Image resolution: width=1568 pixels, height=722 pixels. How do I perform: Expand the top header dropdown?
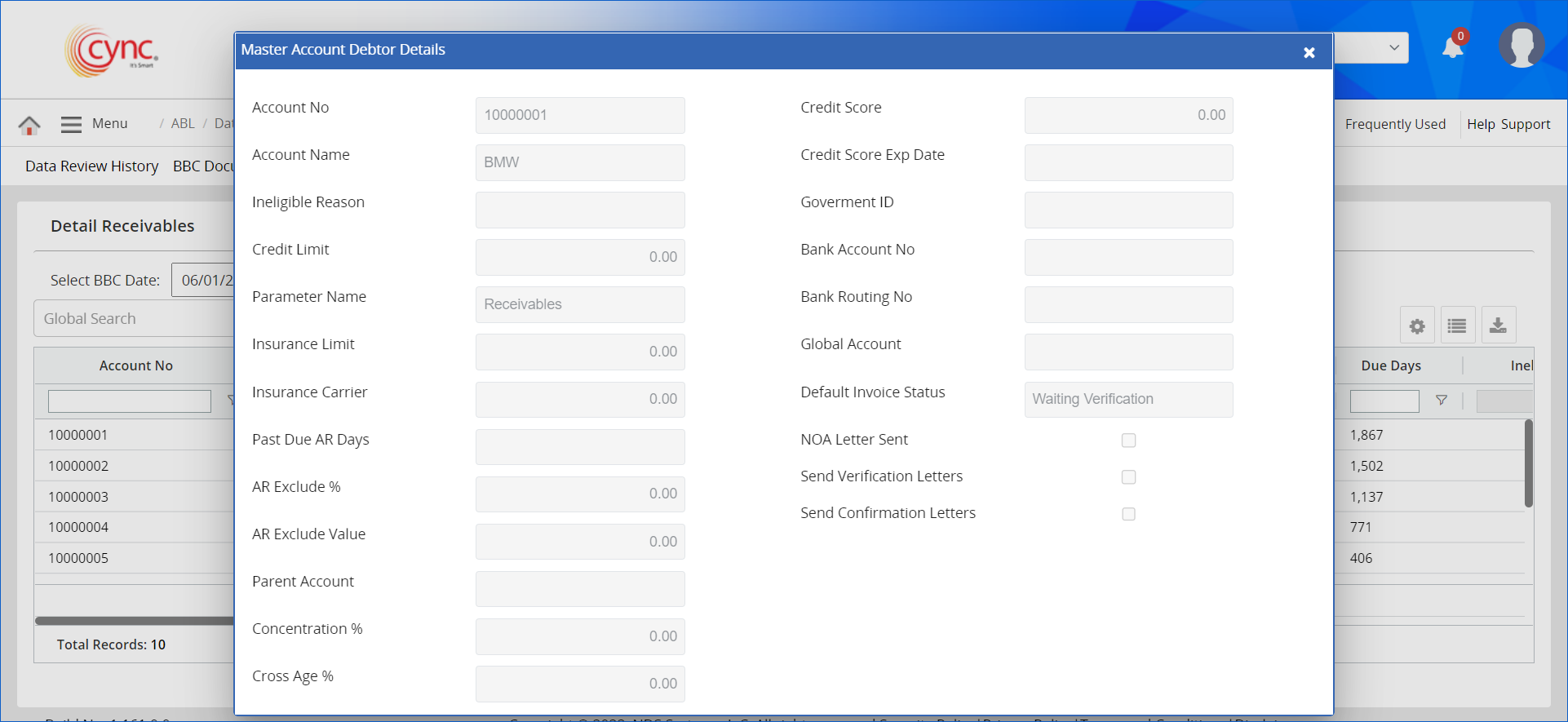1393,48
